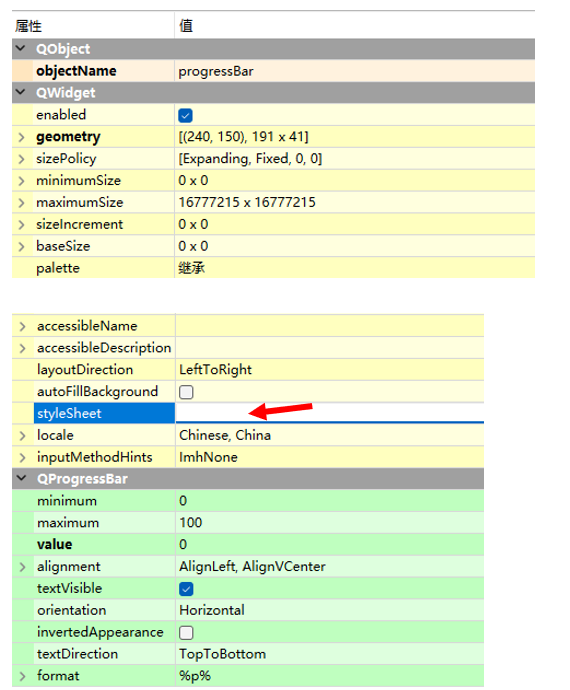The width and height of the screenshot is (570, 690).
Task: Expand the sizeIncrement property
Action: coord(21,224)
